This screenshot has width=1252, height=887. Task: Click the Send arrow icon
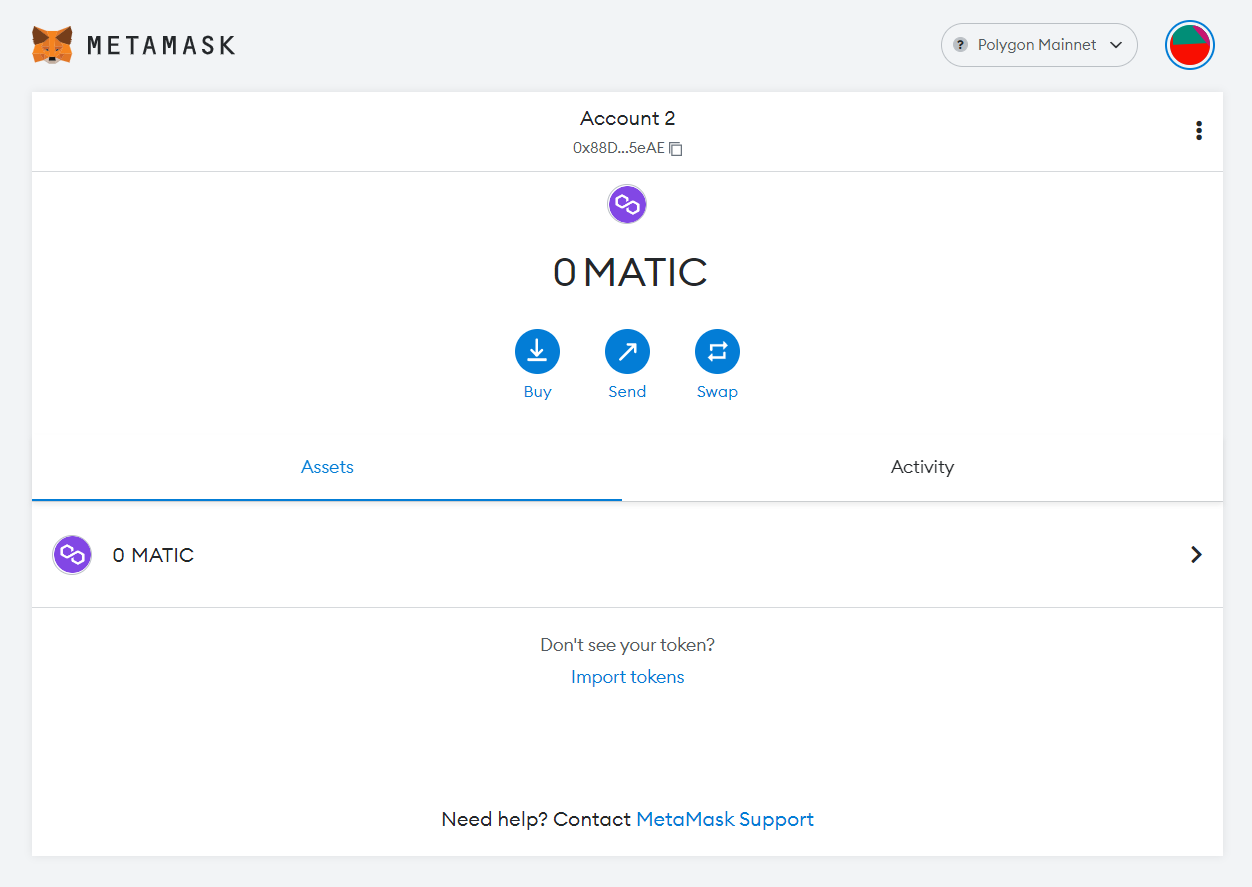click(627, 352)
